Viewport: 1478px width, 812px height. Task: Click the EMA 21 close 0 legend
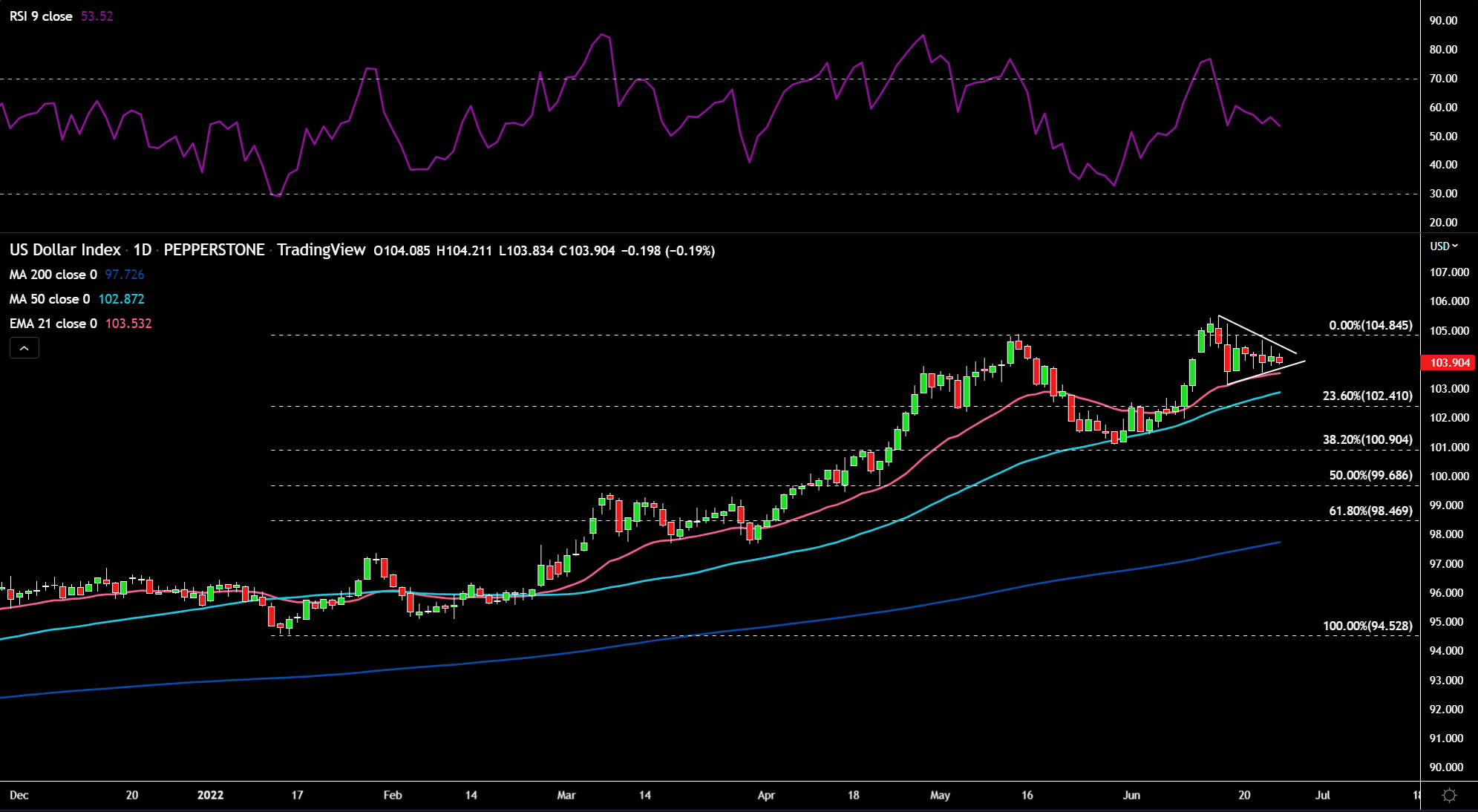pyautogui.click(x=53, y=324)
